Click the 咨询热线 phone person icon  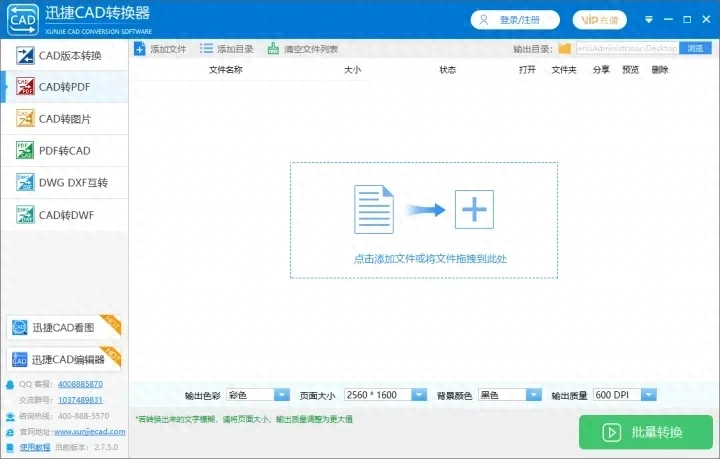point(10,417)
